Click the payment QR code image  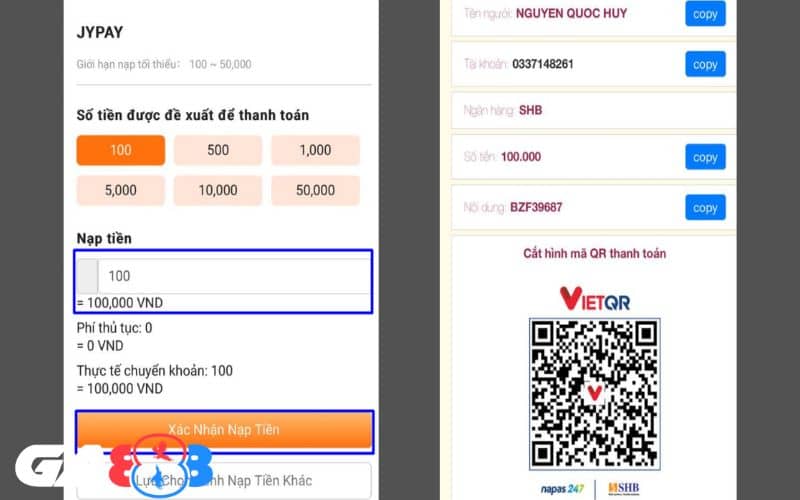[594, 392]
